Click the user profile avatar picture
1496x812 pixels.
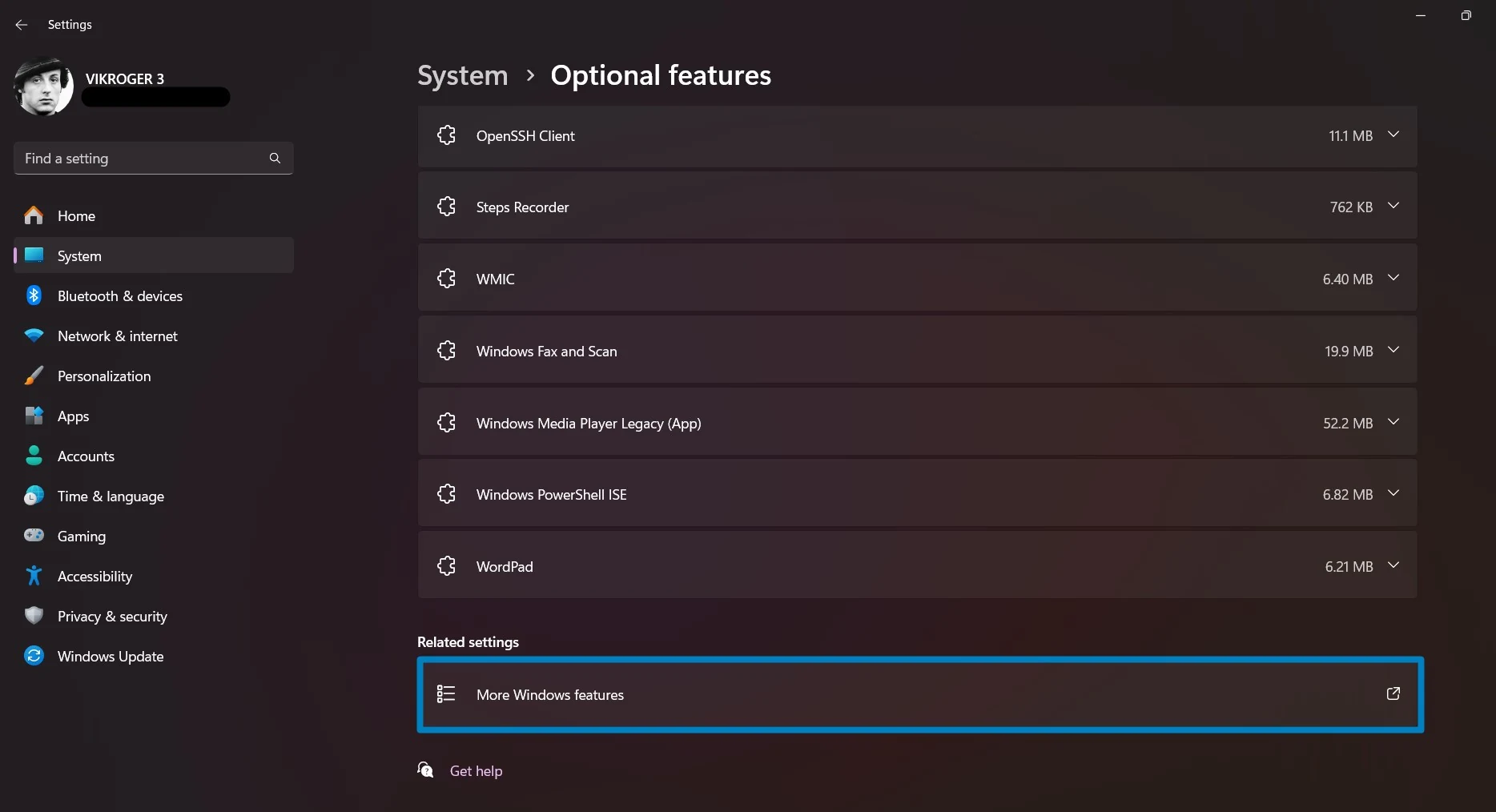pos(43,86)
